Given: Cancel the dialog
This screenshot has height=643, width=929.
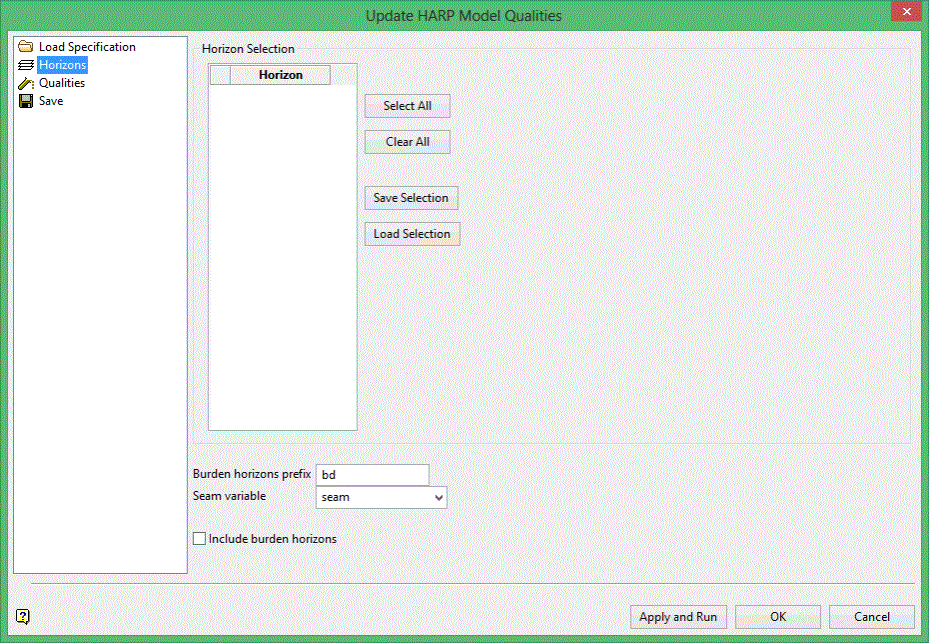Looking at the screenshot, I should coord(872,617).
